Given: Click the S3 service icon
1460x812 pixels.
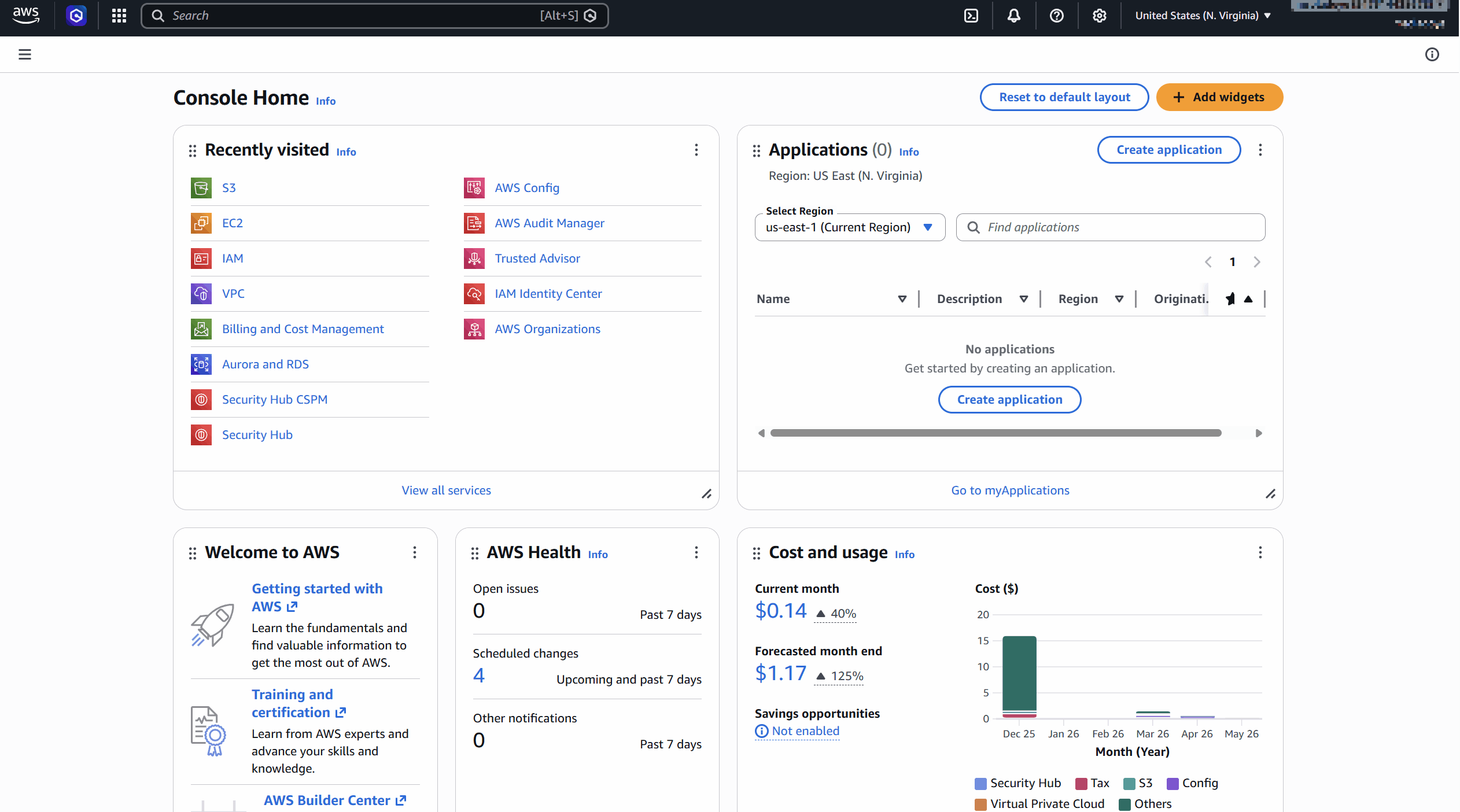Looking at the screenshot, I should 201,188.
